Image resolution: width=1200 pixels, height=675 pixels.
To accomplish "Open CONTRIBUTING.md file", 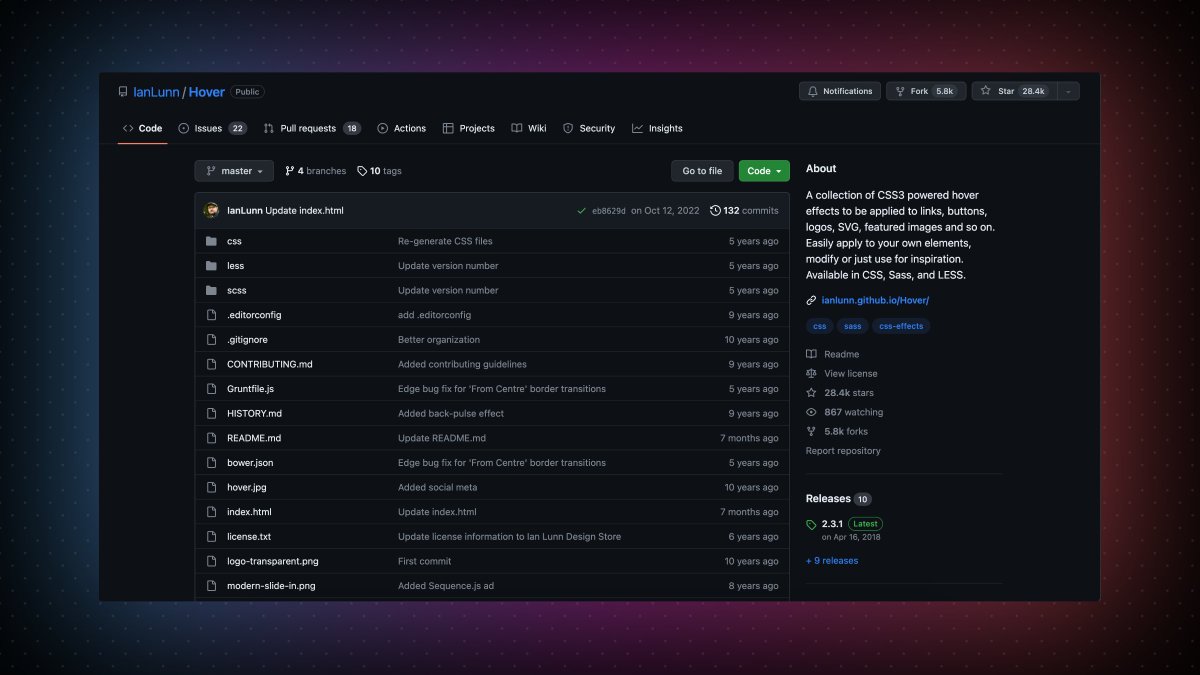I will click(x=270, y=364).
